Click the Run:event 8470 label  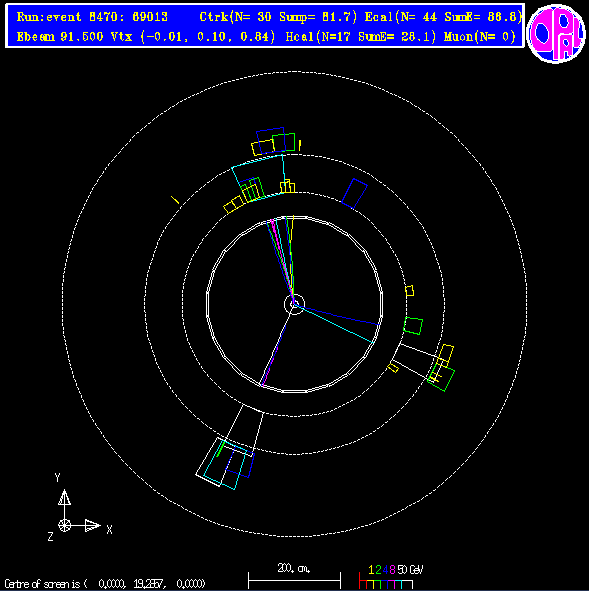92,17
